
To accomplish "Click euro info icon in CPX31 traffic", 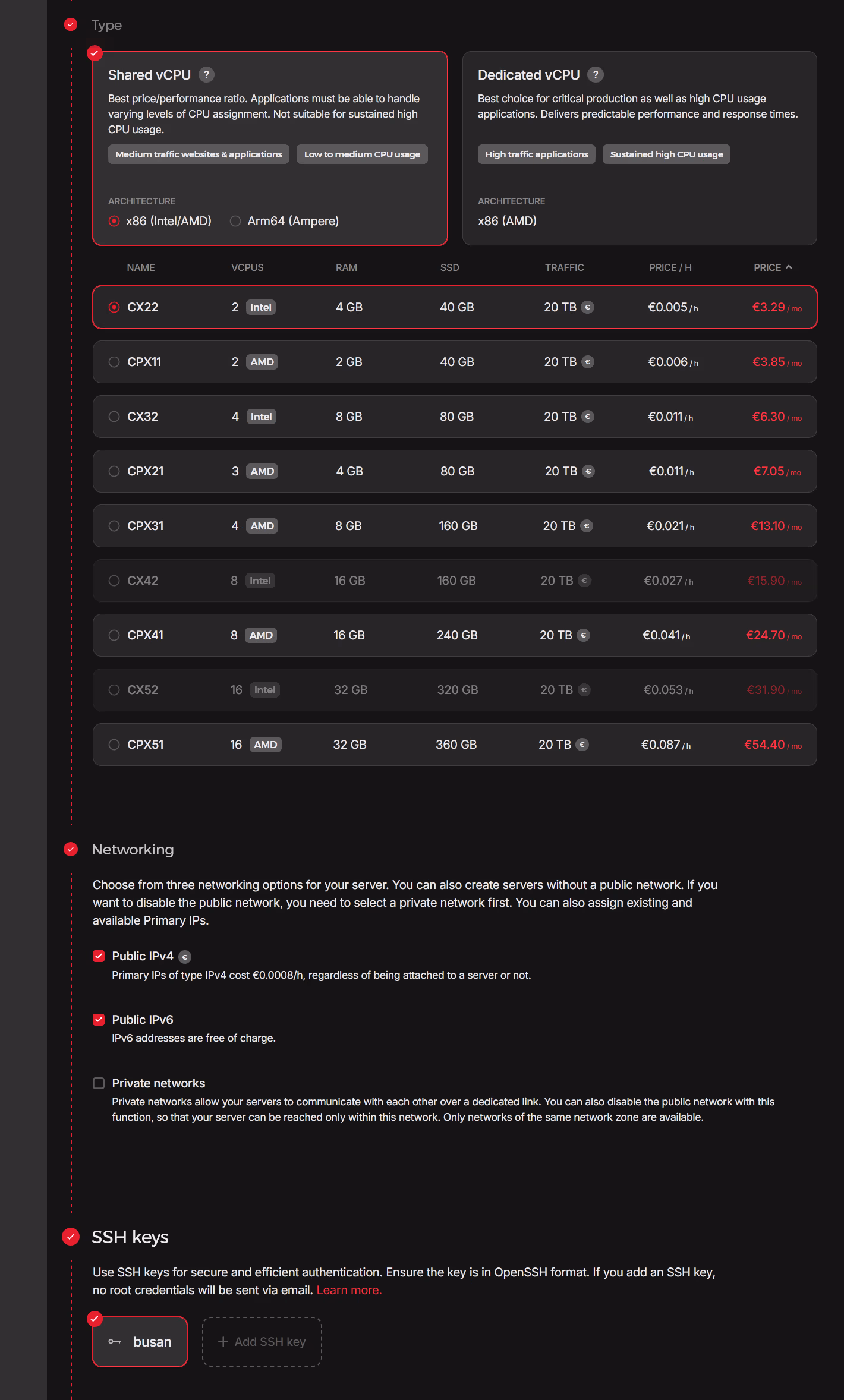I will click(x=587, y=526).
